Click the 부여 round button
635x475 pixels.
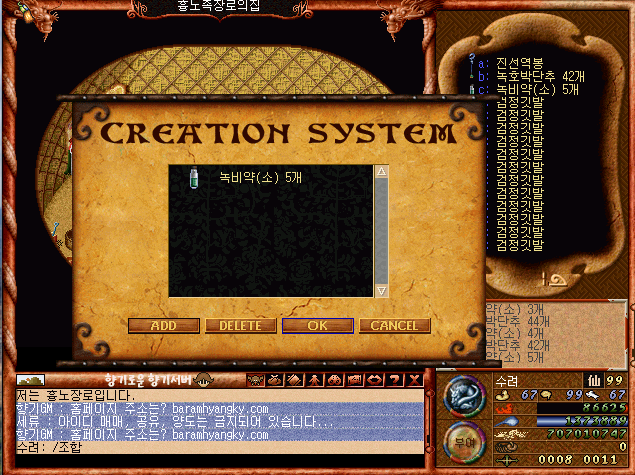point(463,441)
